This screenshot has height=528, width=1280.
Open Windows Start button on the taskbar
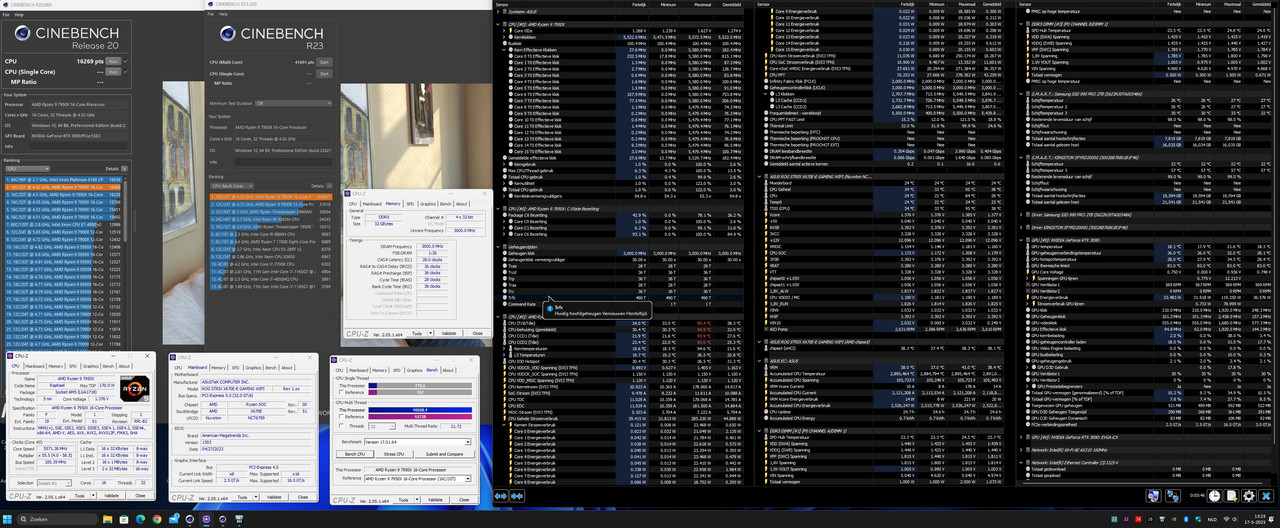tap(9, 518)
